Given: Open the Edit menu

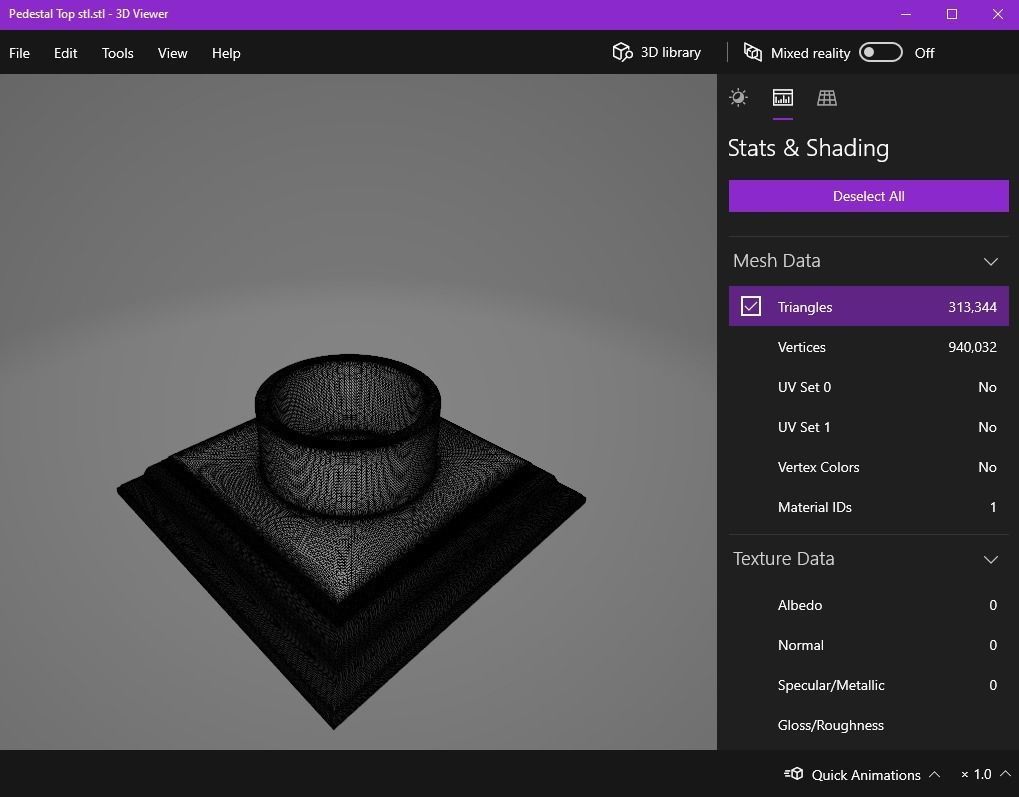Looking at the screenshot, I should 65,53.
